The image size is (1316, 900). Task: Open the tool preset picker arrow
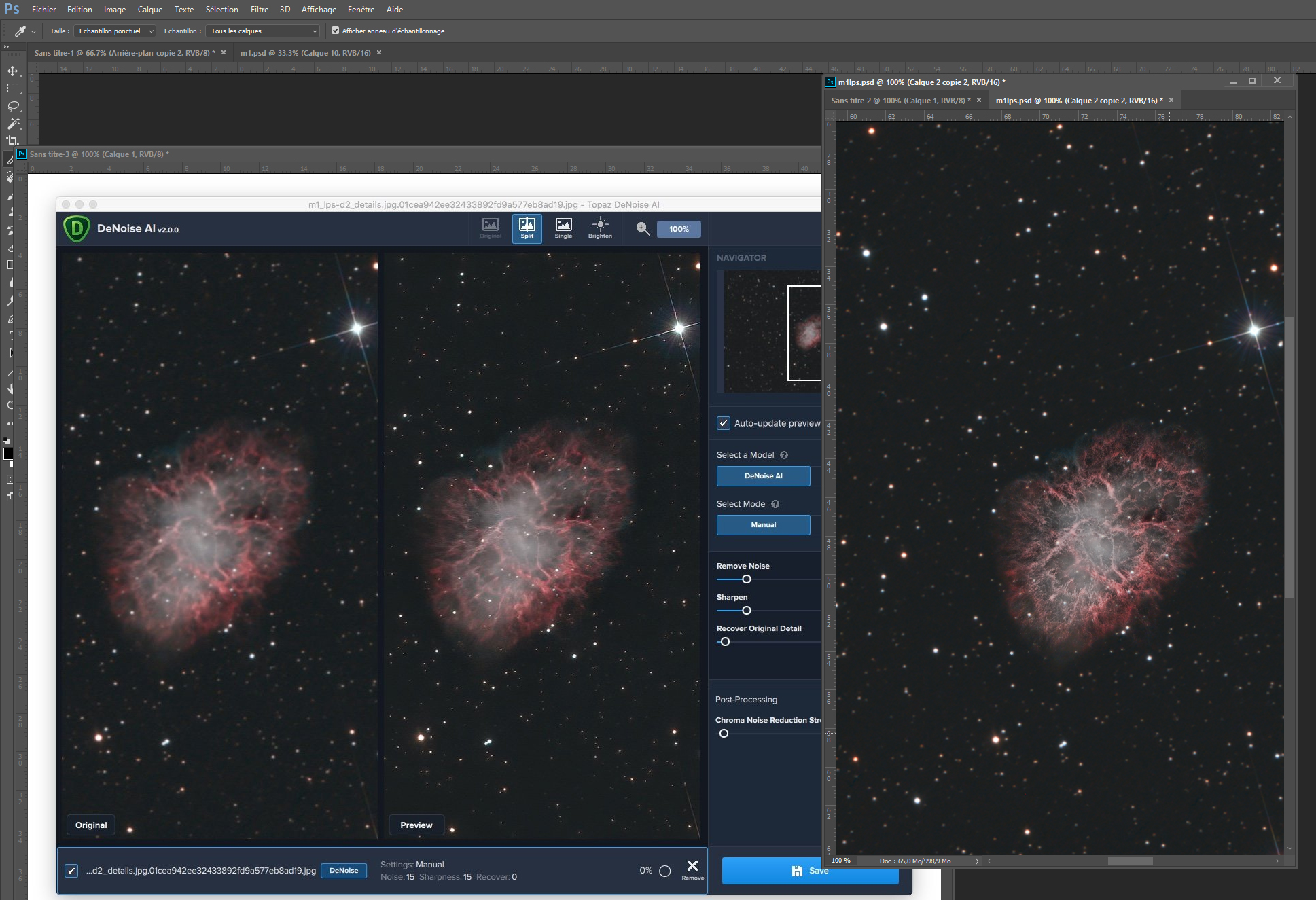click(33, 31)
